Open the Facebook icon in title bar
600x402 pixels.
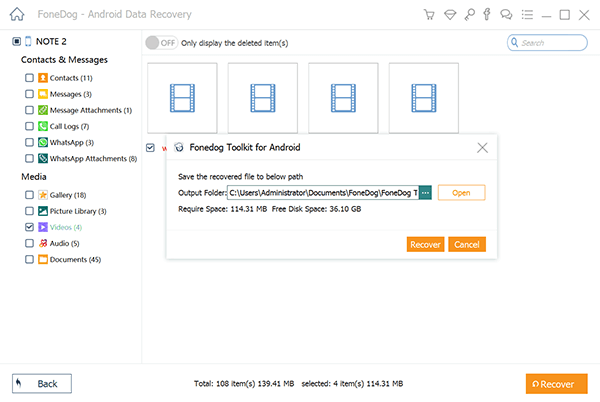coord(487,15)
